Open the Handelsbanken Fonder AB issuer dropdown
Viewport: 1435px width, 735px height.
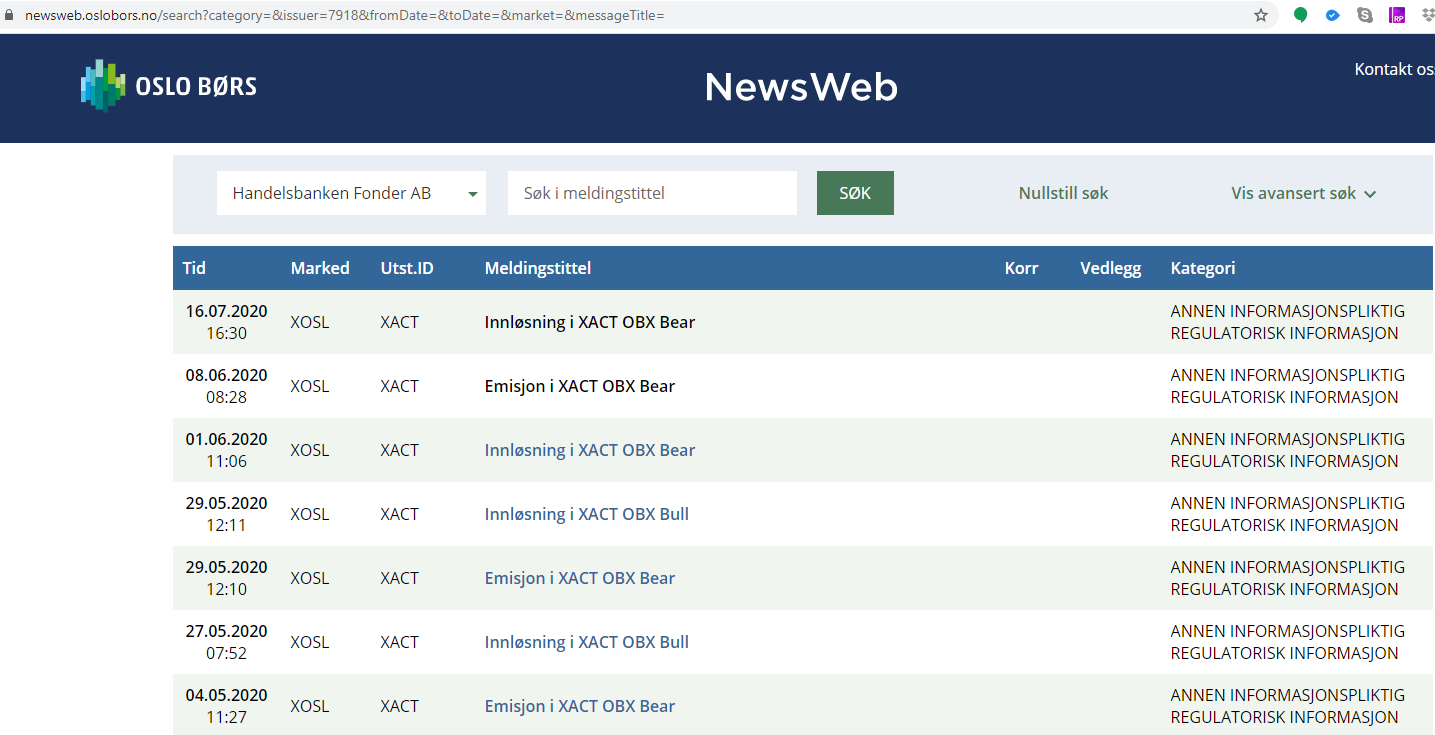(x=351, y=193)
